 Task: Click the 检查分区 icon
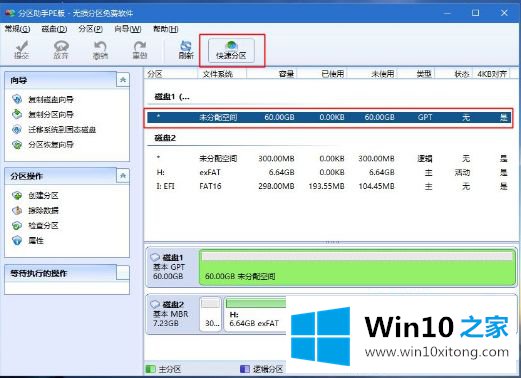click(17, 225)
